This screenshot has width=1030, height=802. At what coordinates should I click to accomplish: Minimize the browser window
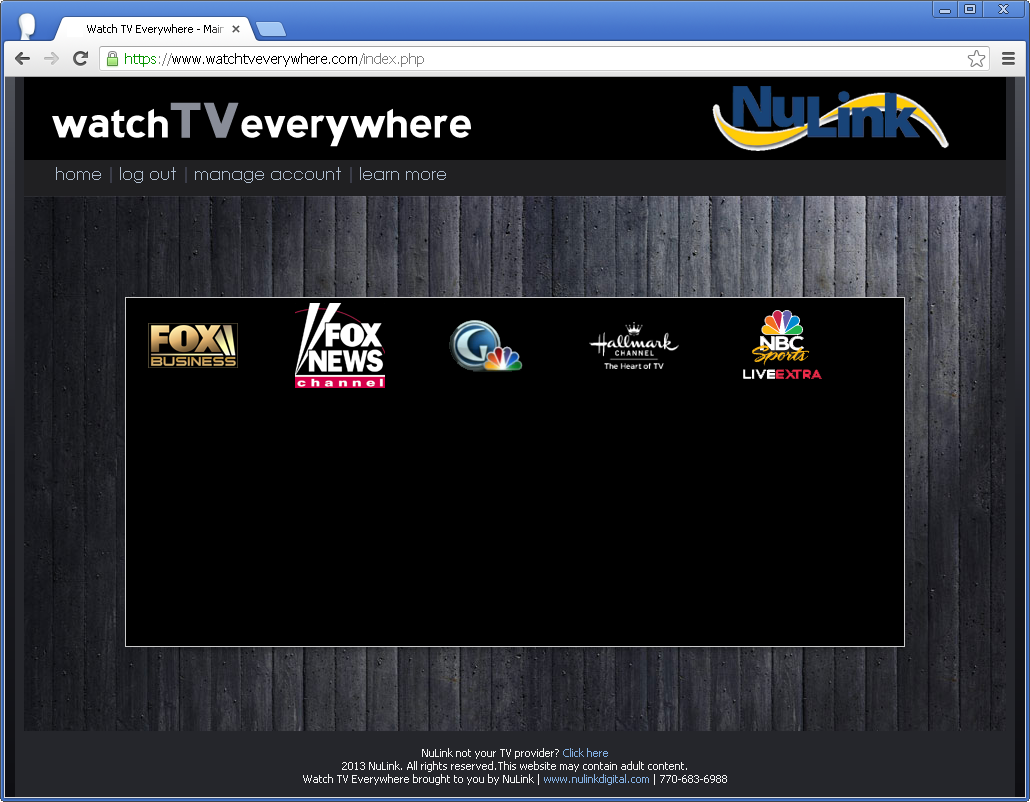click(x=945, y=9)
